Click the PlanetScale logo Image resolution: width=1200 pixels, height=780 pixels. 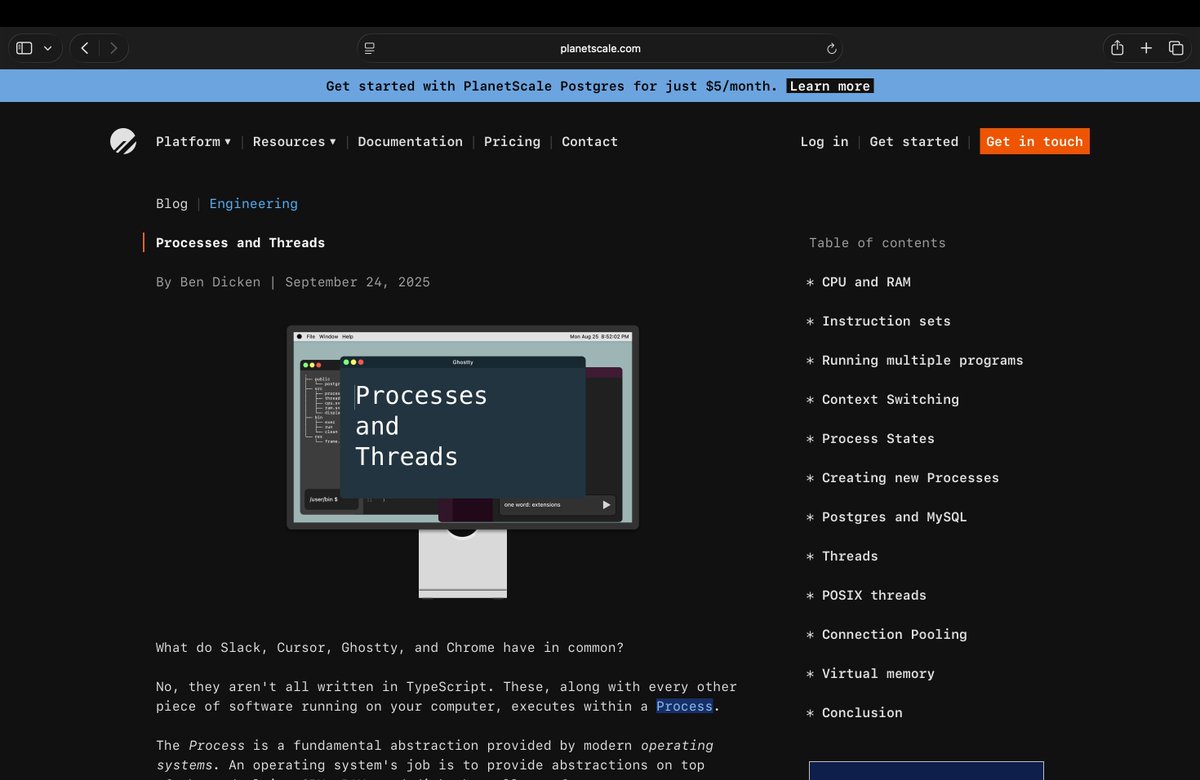click(x=123, y=141)
